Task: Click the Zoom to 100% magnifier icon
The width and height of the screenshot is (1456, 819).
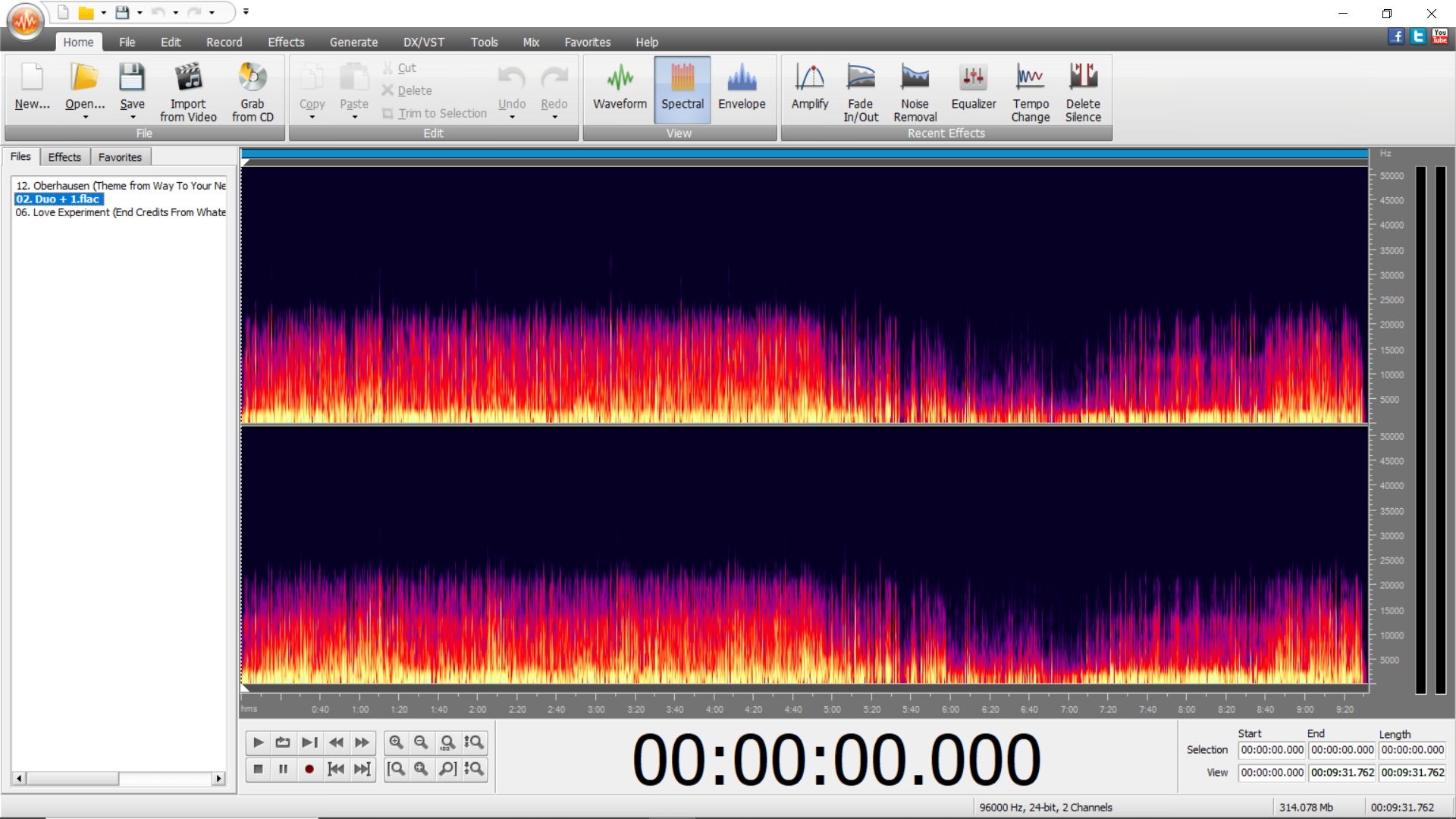Action: (447, 742)
